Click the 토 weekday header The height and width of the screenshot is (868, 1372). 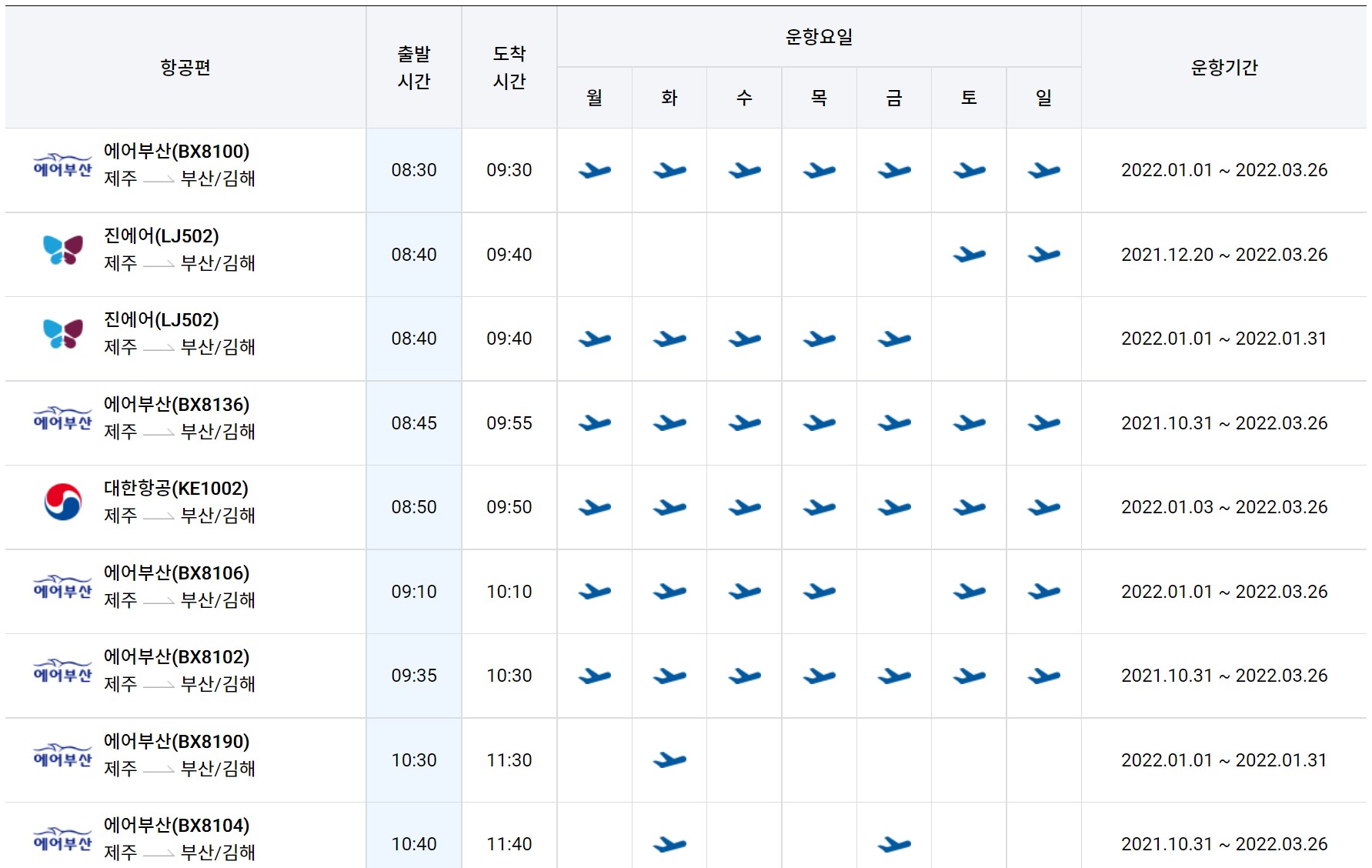pyautogui.click(x=969, y=97)
